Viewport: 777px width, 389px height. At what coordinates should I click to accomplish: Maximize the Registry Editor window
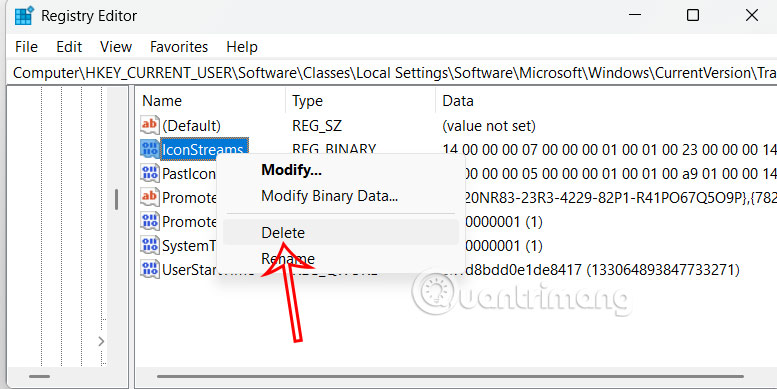pyautogui.click(x=693, y=15)
